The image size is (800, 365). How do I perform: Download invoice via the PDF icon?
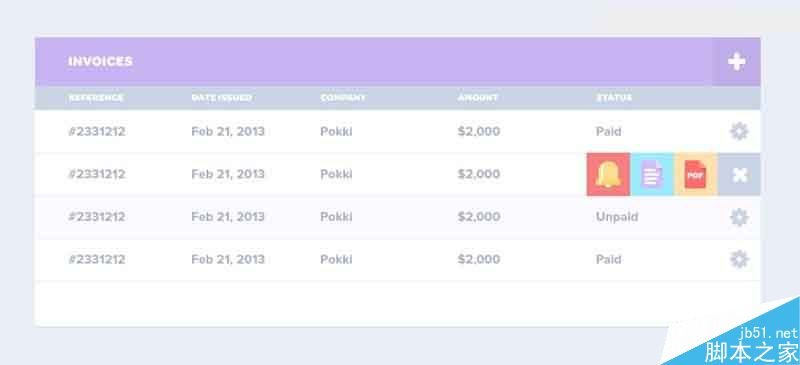695,175
